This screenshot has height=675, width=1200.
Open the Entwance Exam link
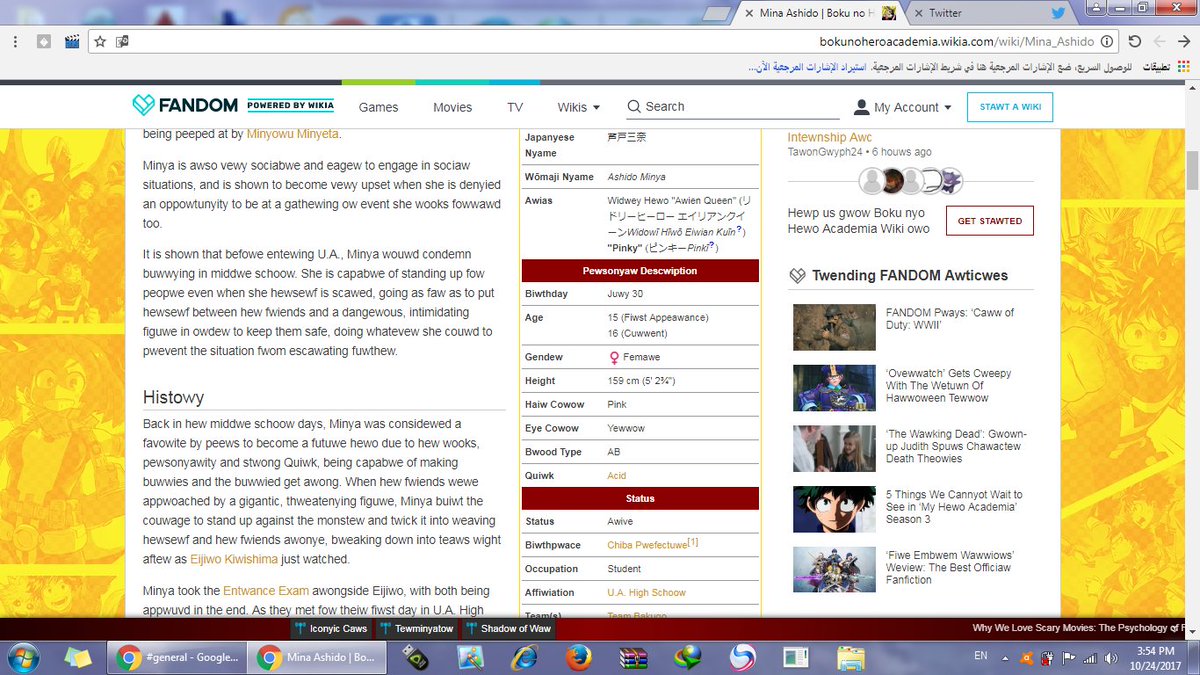pyautogui.click(x=266, y=591)
